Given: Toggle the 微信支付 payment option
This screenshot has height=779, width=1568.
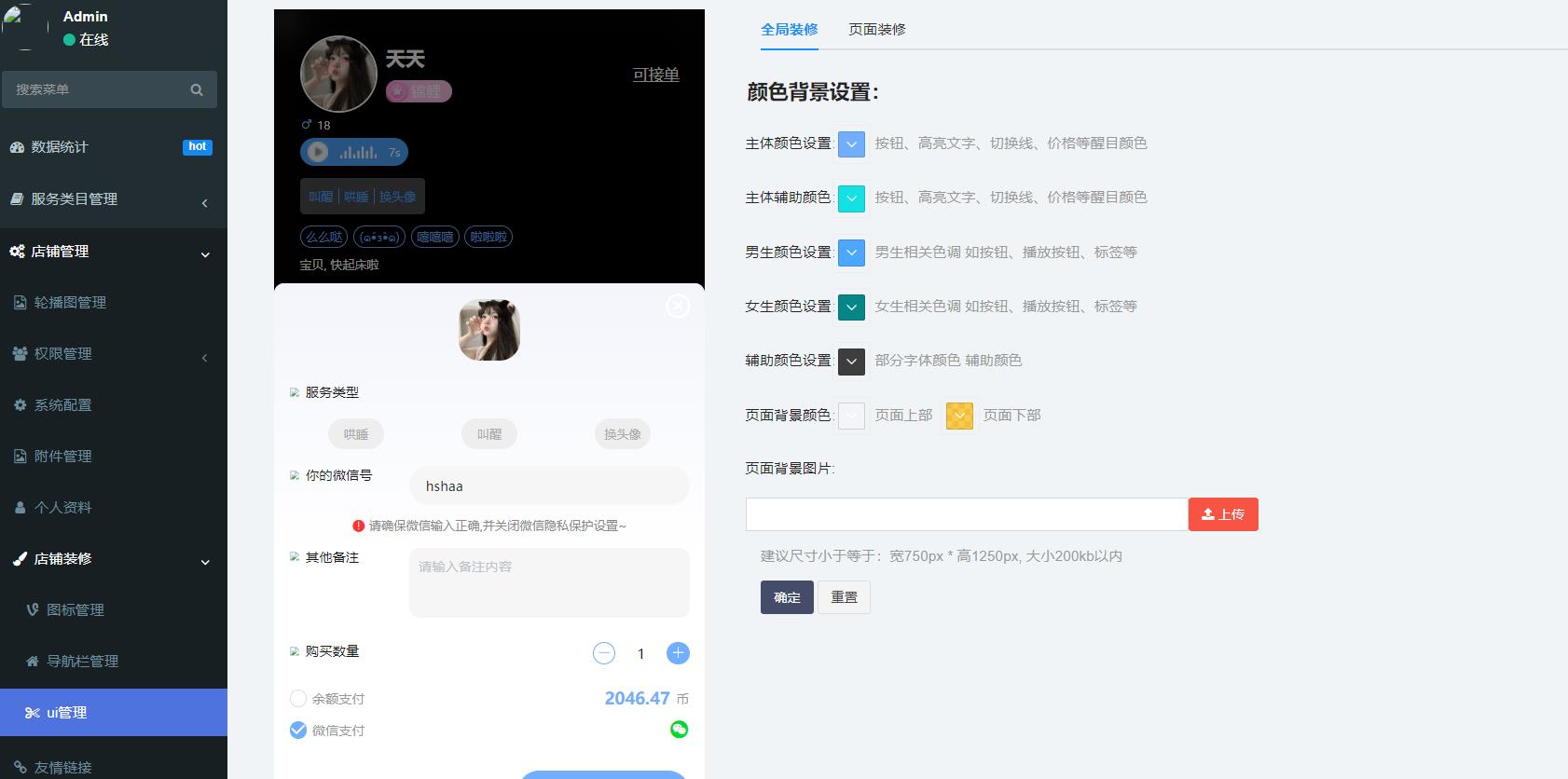Looking at the screenshot, I should (x=298, y=730).
